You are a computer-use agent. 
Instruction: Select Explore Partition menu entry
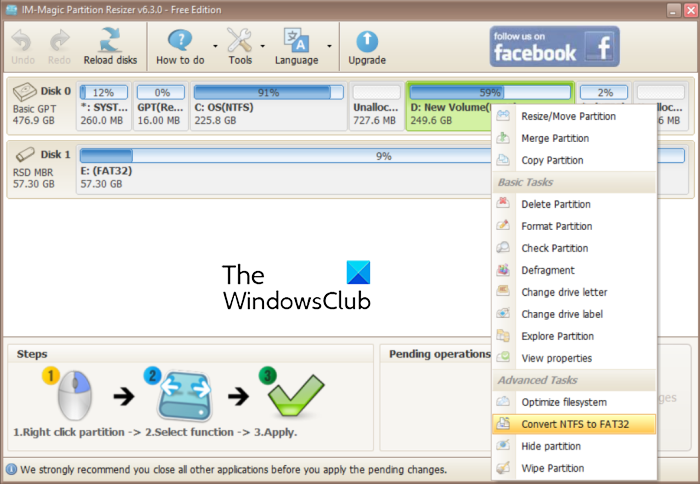point(575,336)
